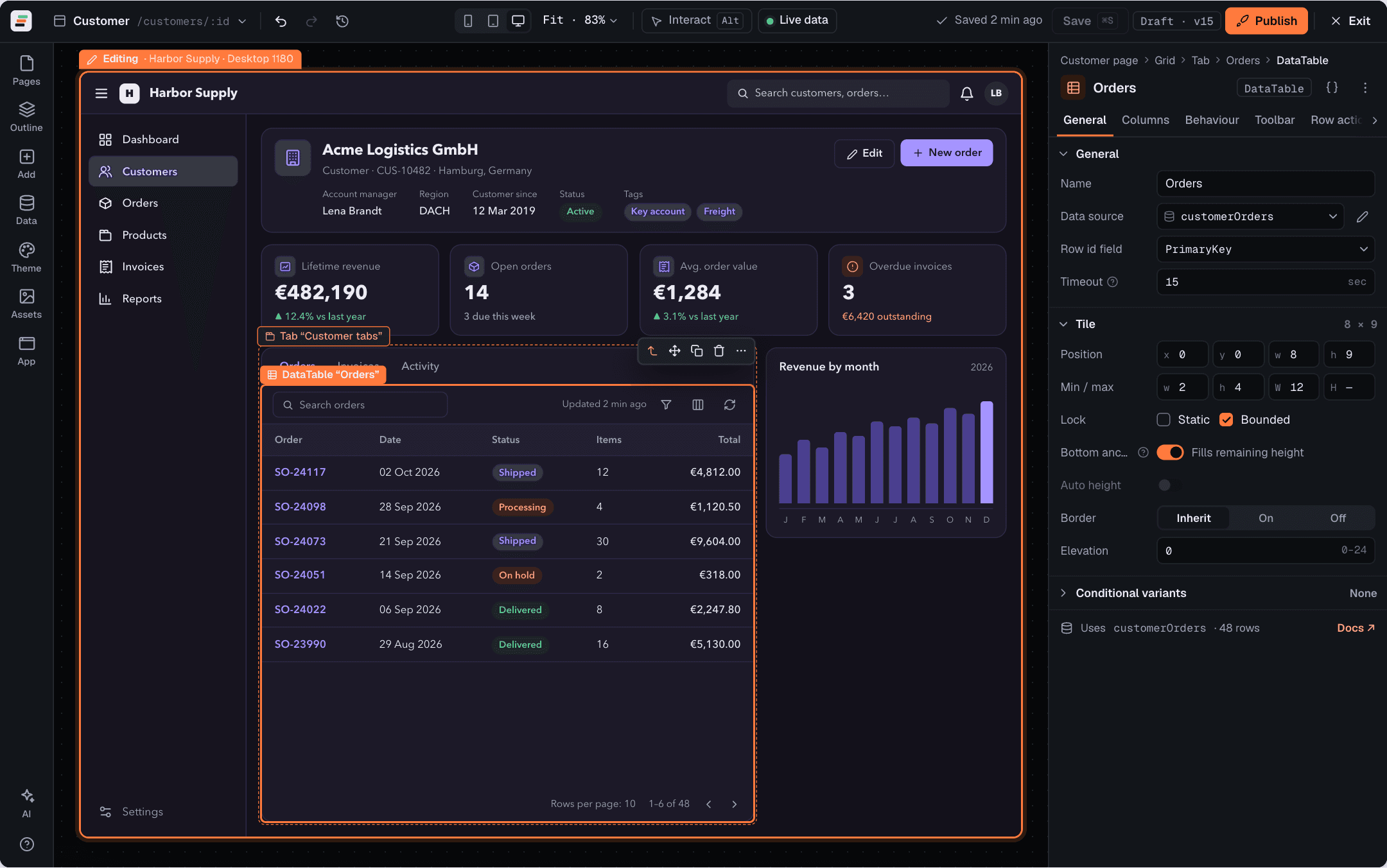Expand Conditional variants section
Screen dimensions: 1387x868
pos(1063,593)
